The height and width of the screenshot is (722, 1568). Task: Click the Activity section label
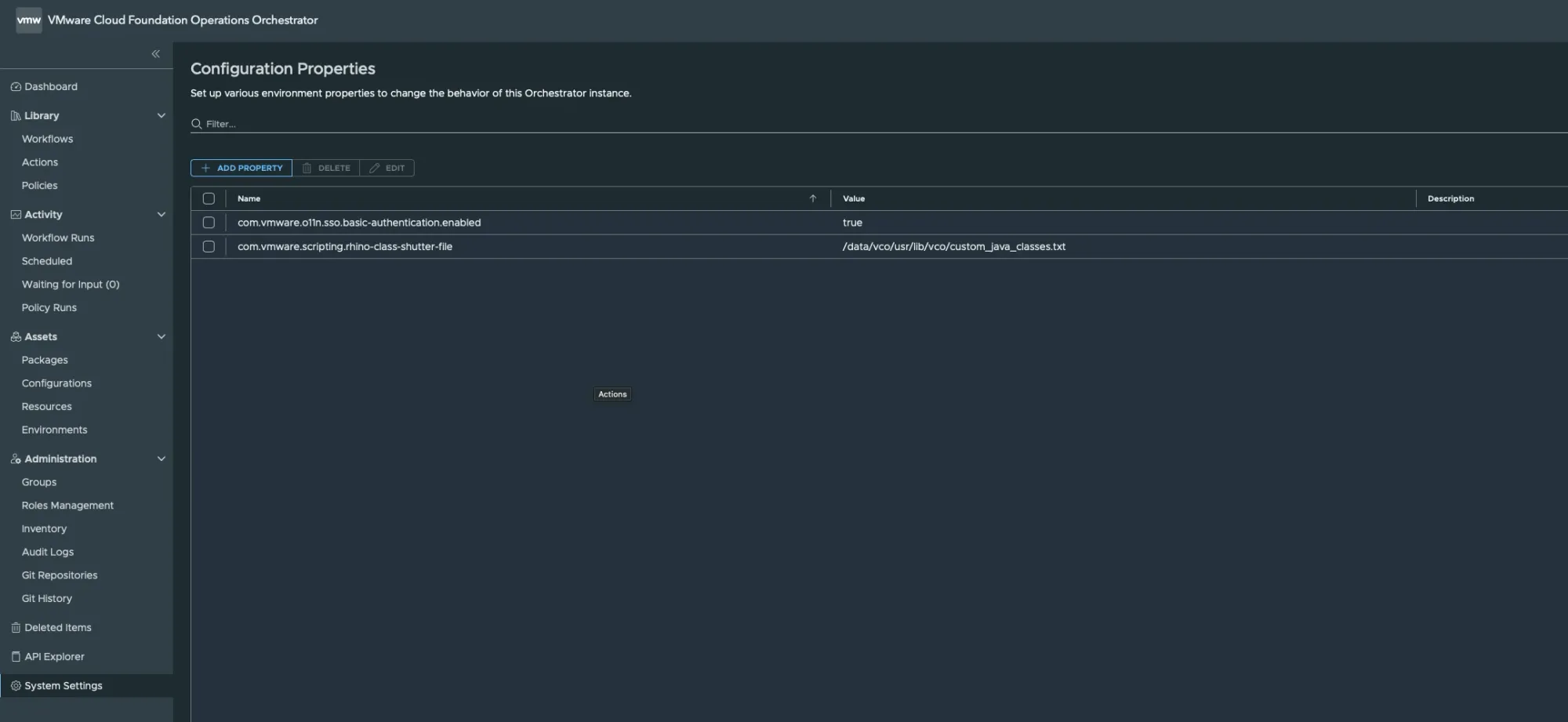43,215
